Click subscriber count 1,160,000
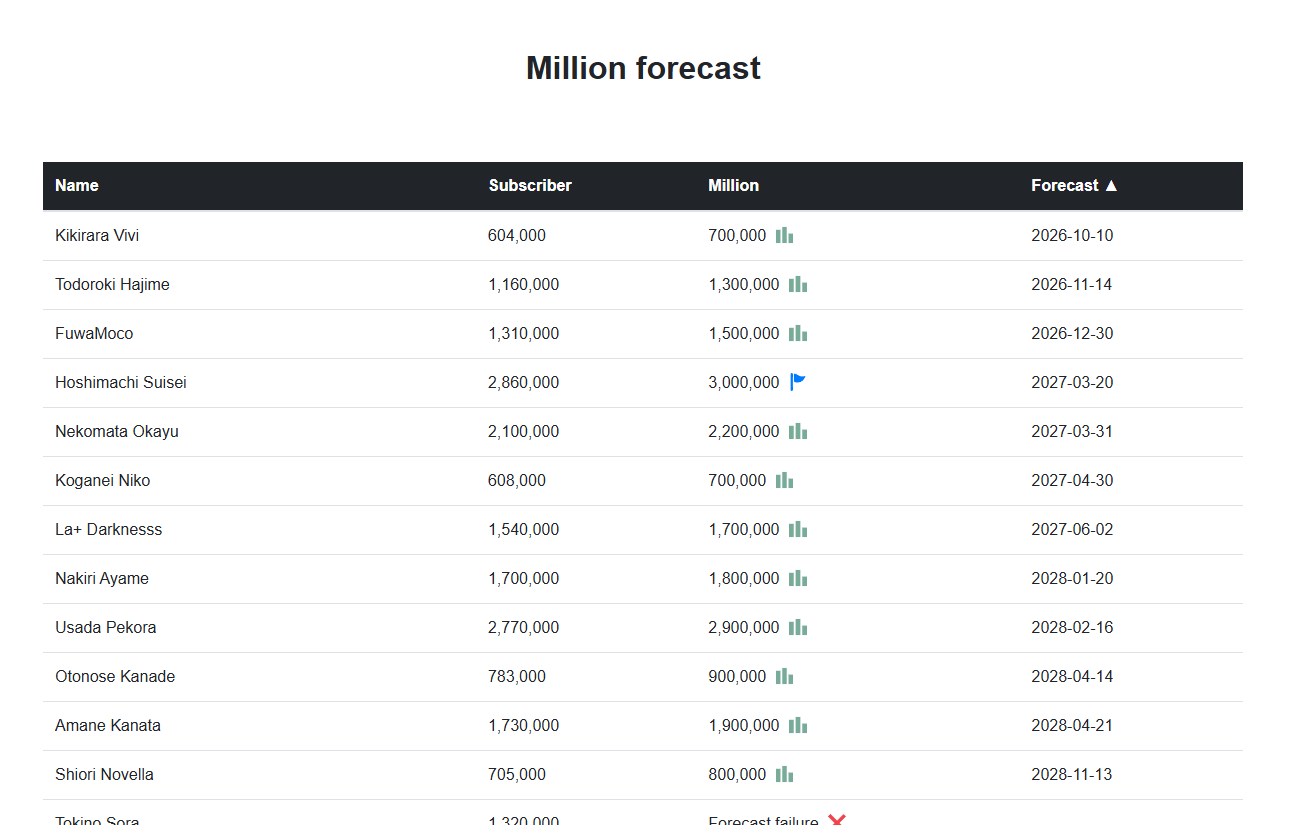This screenshot has height=825, width=1315. (x=524, y=285)
